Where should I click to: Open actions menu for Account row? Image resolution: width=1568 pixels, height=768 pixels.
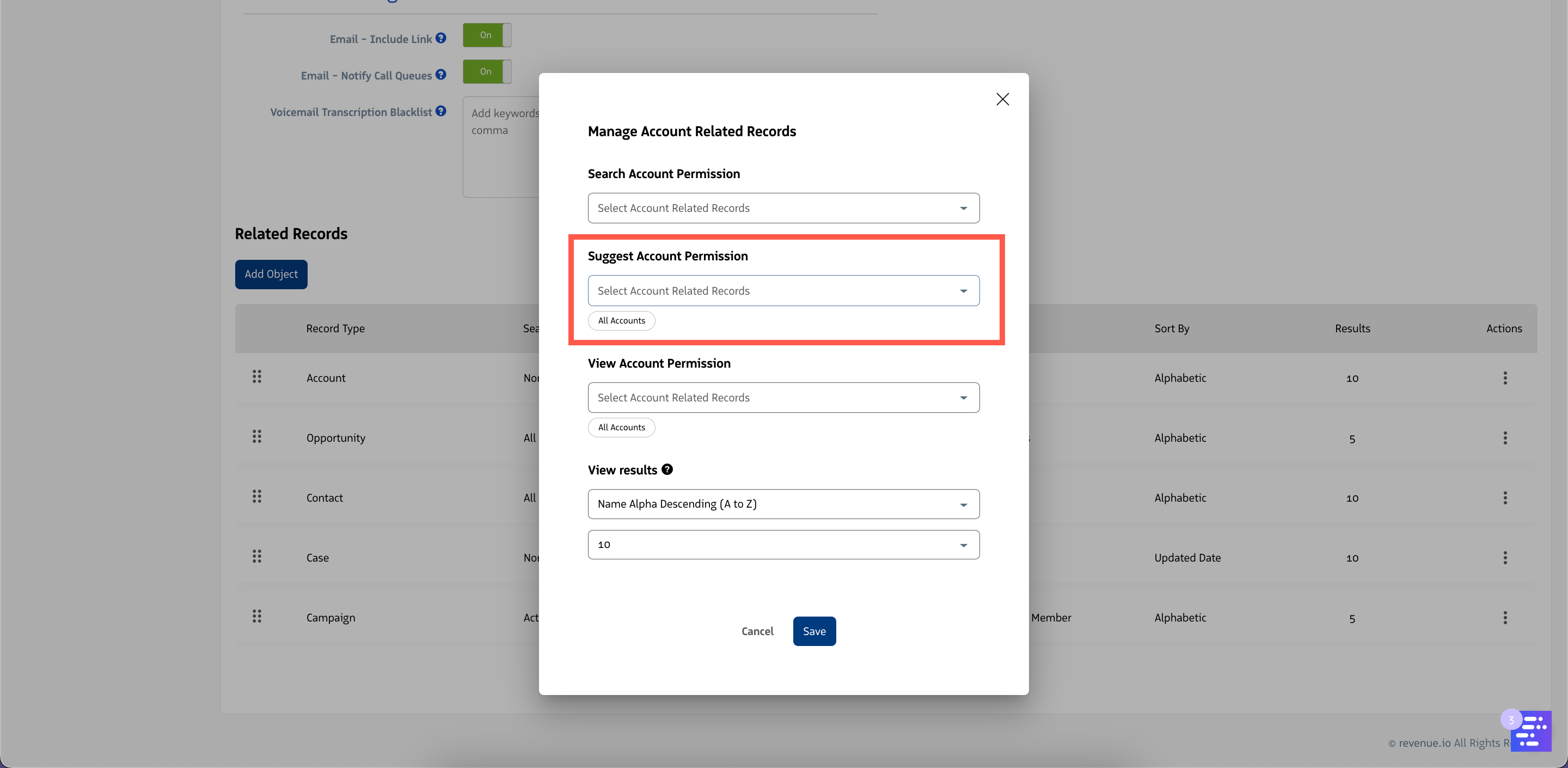click(1505, 378)
